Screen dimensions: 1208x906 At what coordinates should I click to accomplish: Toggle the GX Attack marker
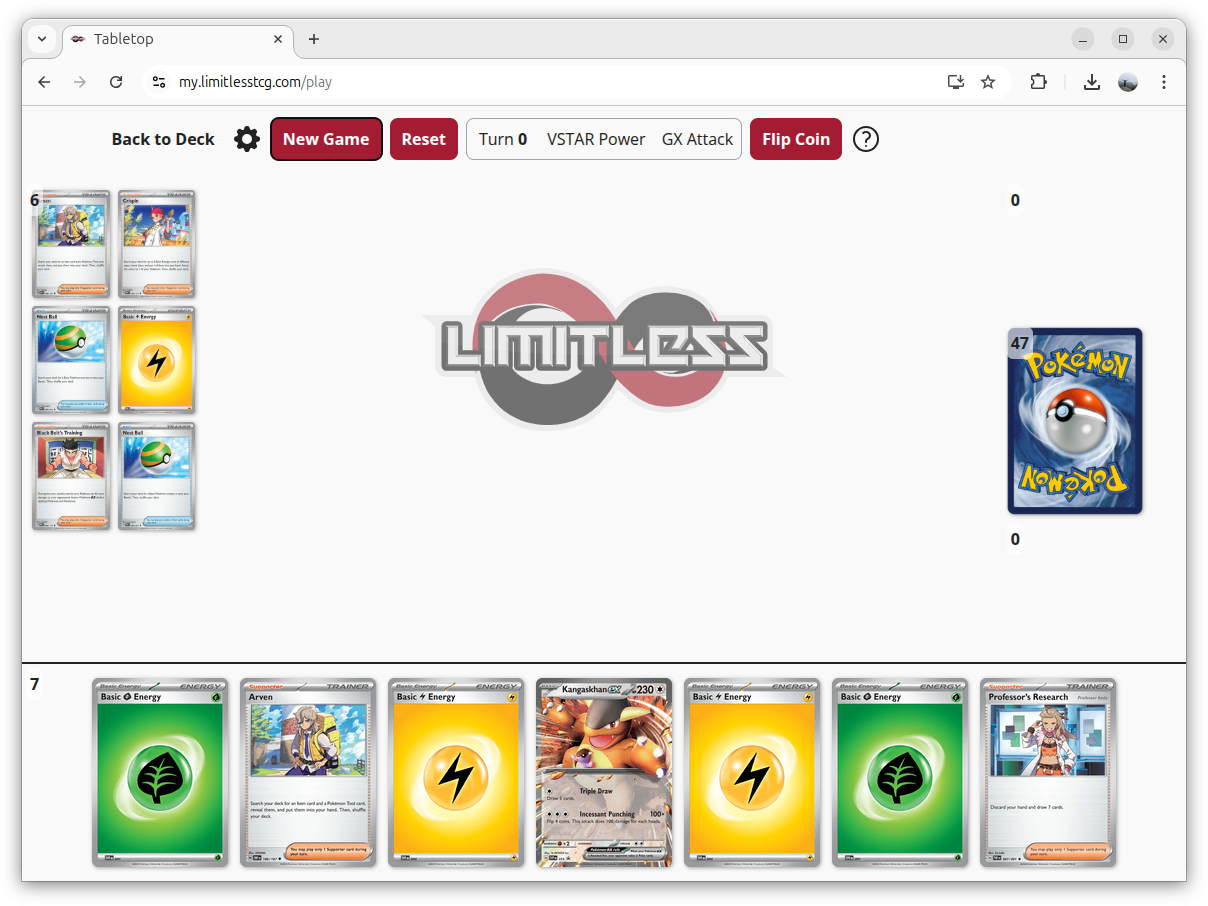697,139
